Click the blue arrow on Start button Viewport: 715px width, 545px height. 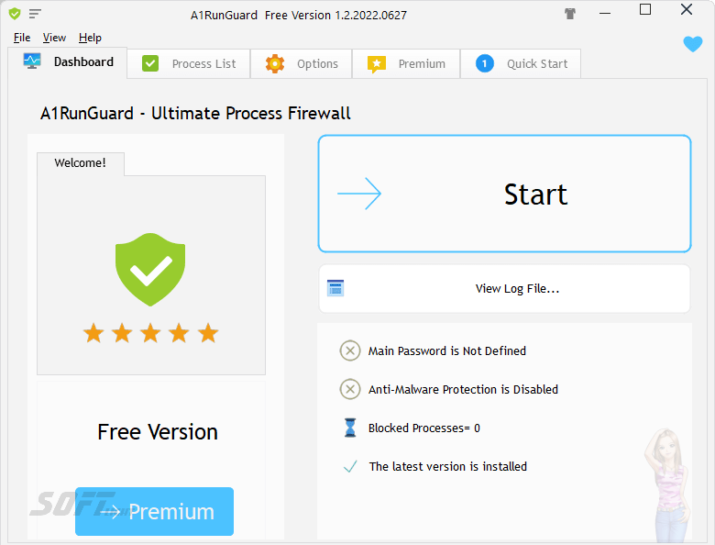359,194
